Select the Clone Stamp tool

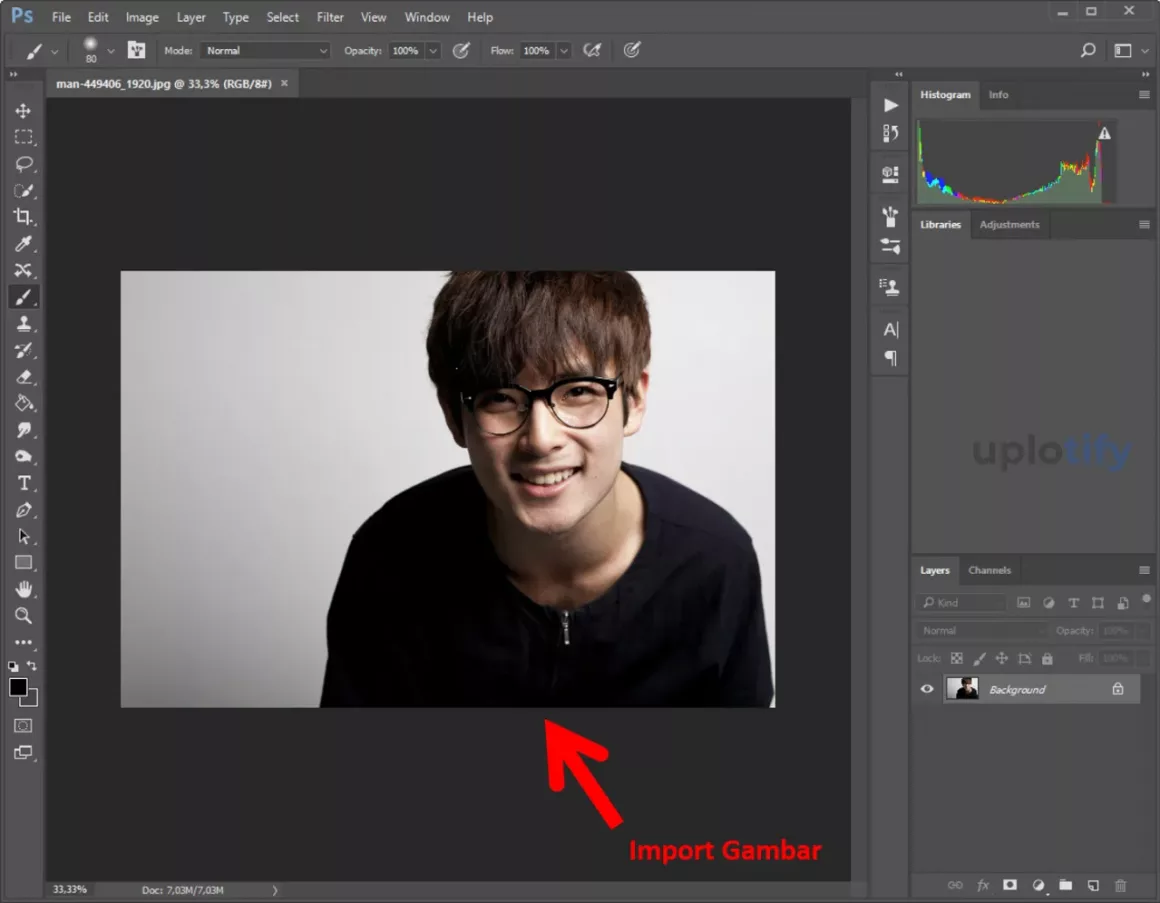pos(23,324)
